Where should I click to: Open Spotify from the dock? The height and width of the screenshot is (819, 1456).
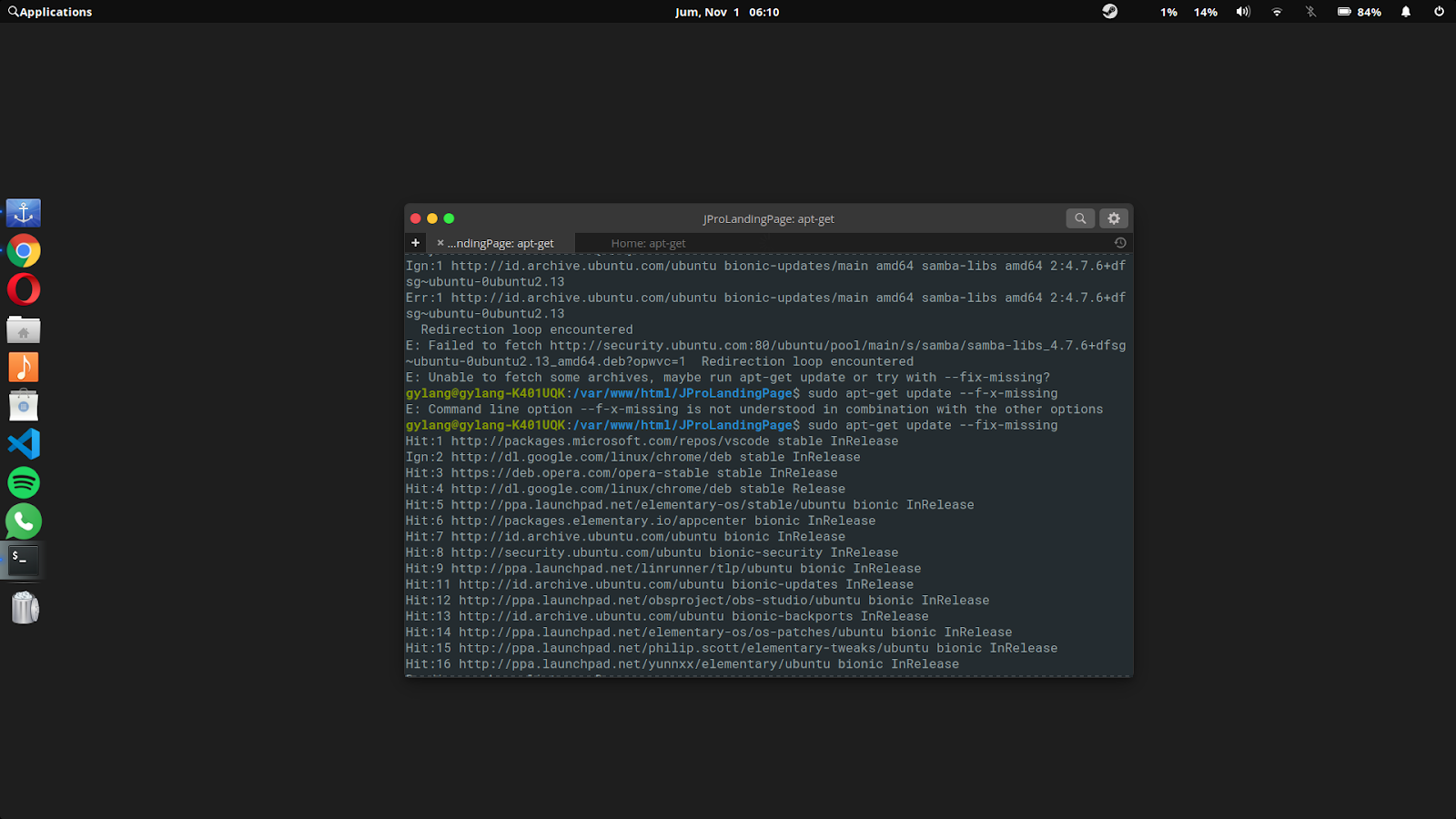pyautogui.click(x=24, y=482)
